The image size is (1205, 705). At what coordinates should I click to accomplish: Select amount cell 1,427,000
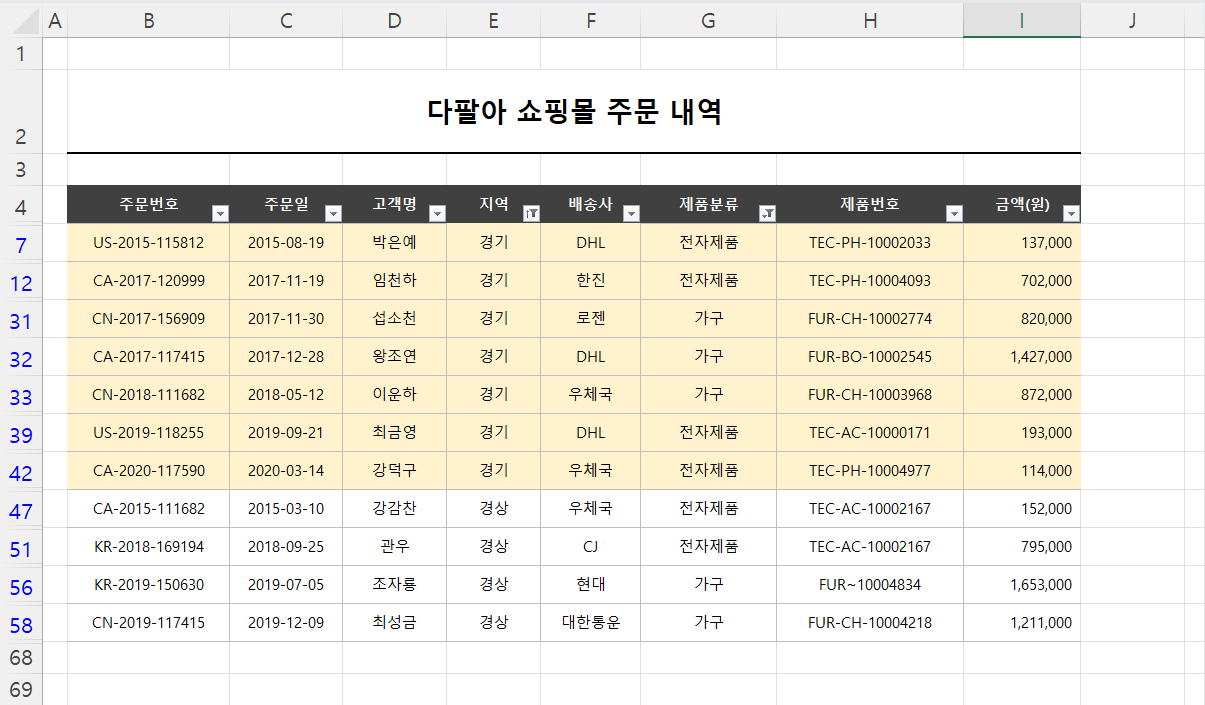(1022, 357)
